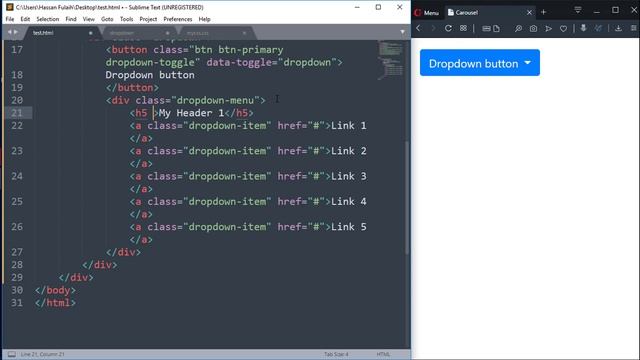Open the Tools menu
Screen dimensions: 640x360
point(127,19)
